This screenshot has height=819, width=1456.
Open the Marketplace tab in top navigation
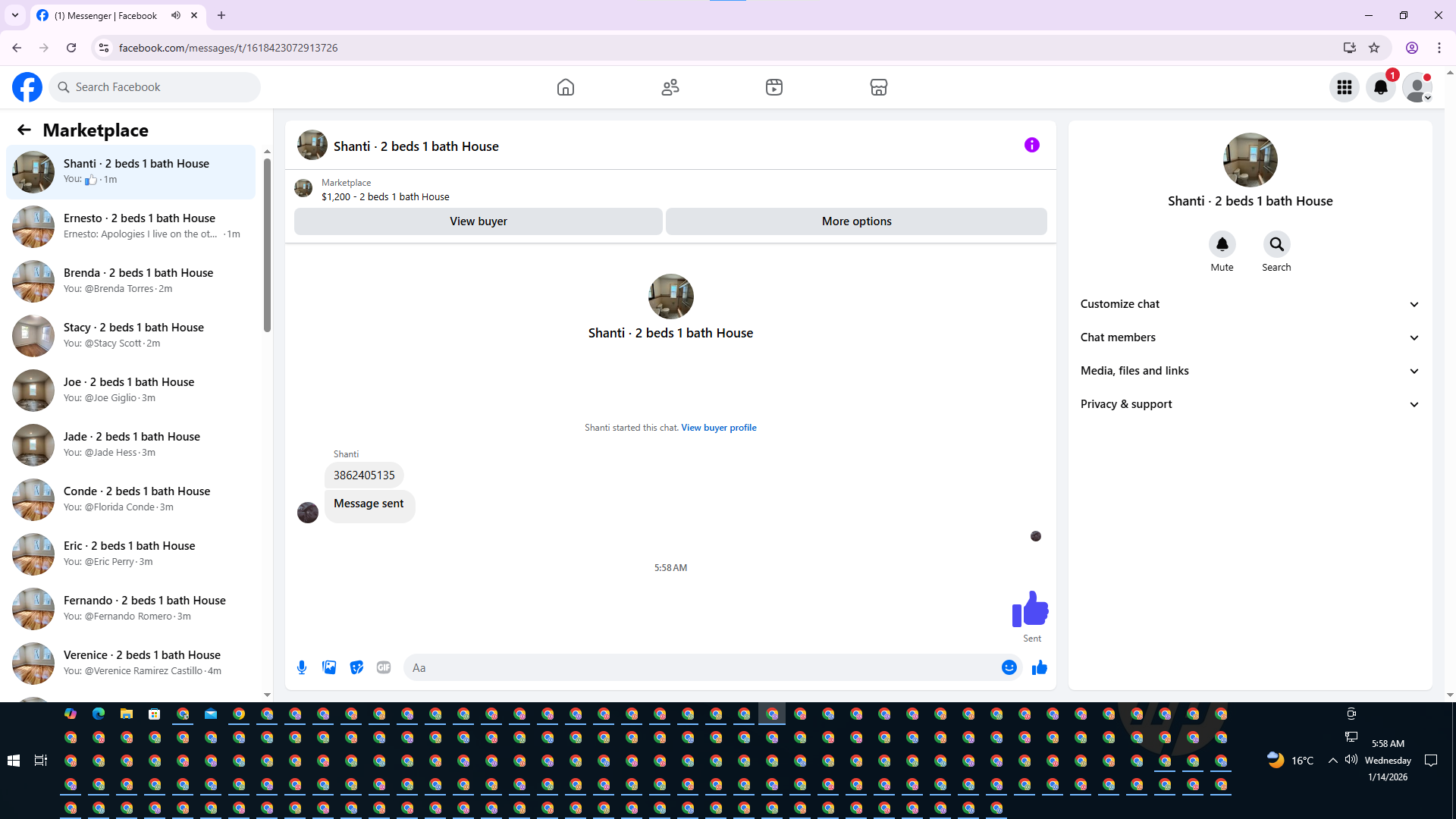878,87
